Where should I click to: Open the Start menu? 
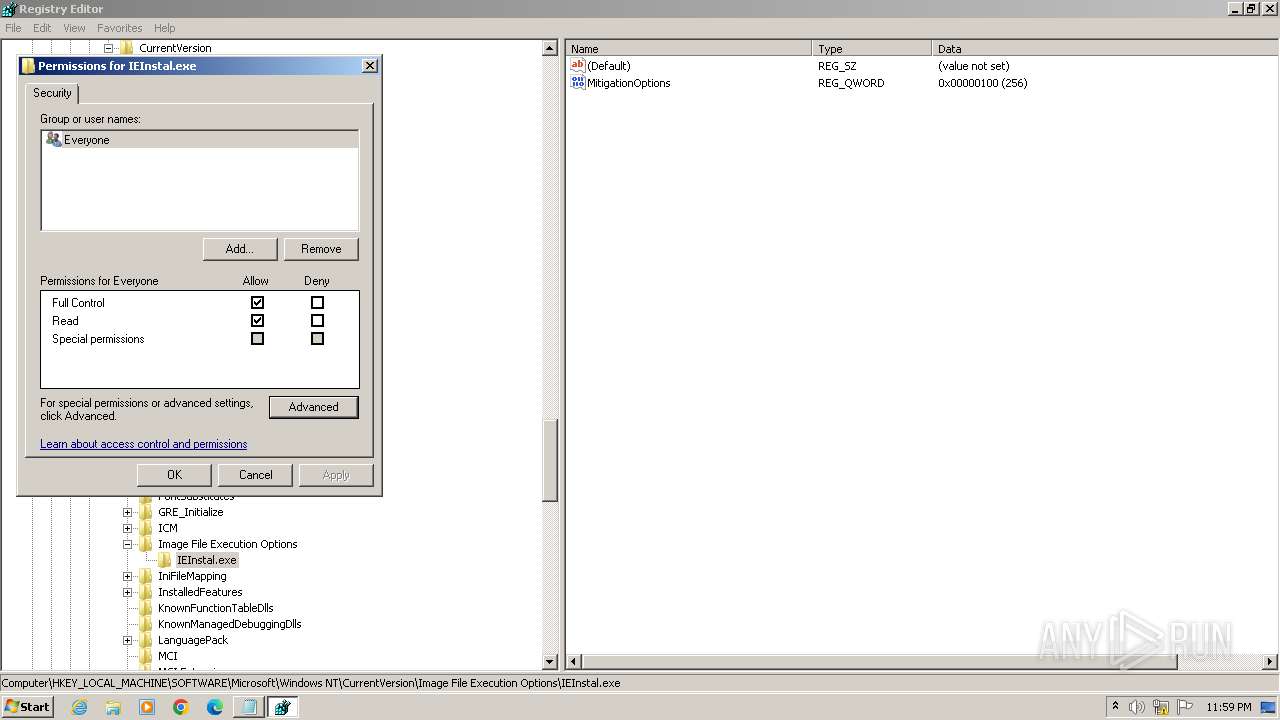[x=27, y=707]
